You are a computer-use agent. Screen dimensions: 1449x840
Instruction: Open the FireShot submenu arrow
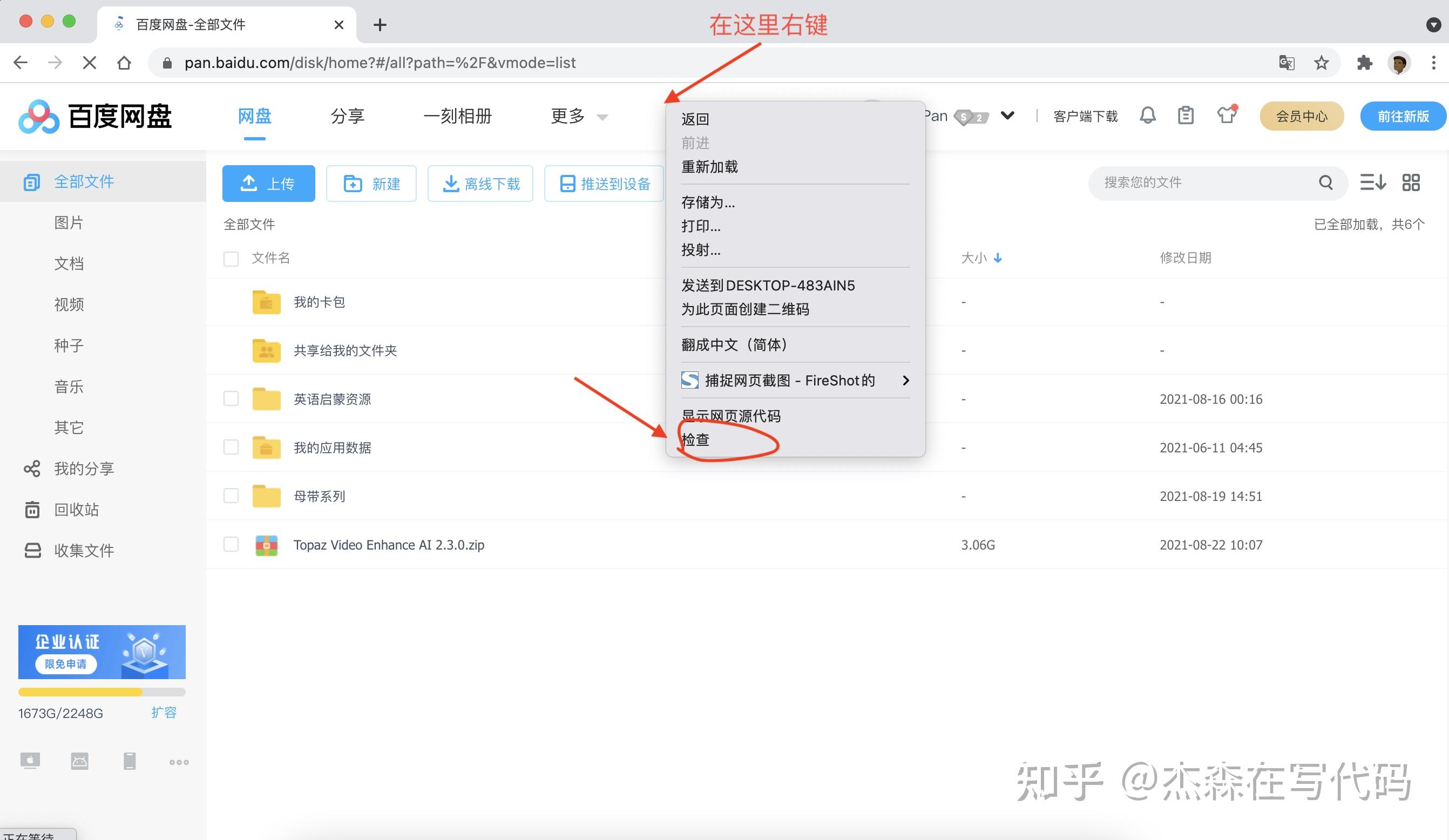tap(906, 380)
